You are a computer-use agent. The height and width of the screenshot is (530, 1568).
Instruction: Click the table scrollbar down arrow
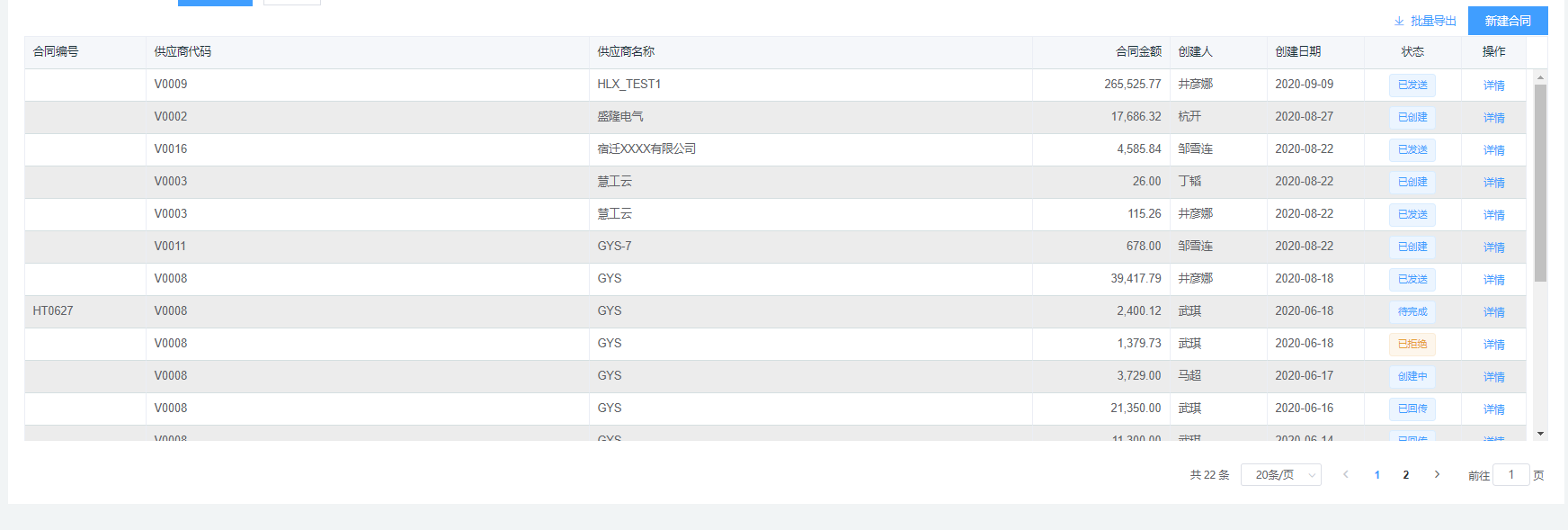click(1540, 434)
